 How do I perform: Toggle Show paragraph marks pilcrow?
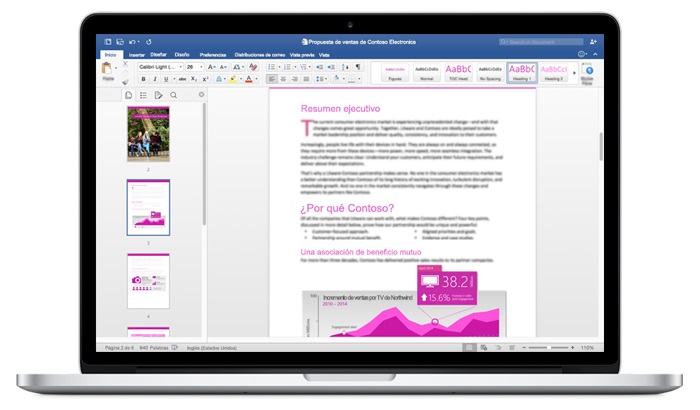tap(358, 67)
